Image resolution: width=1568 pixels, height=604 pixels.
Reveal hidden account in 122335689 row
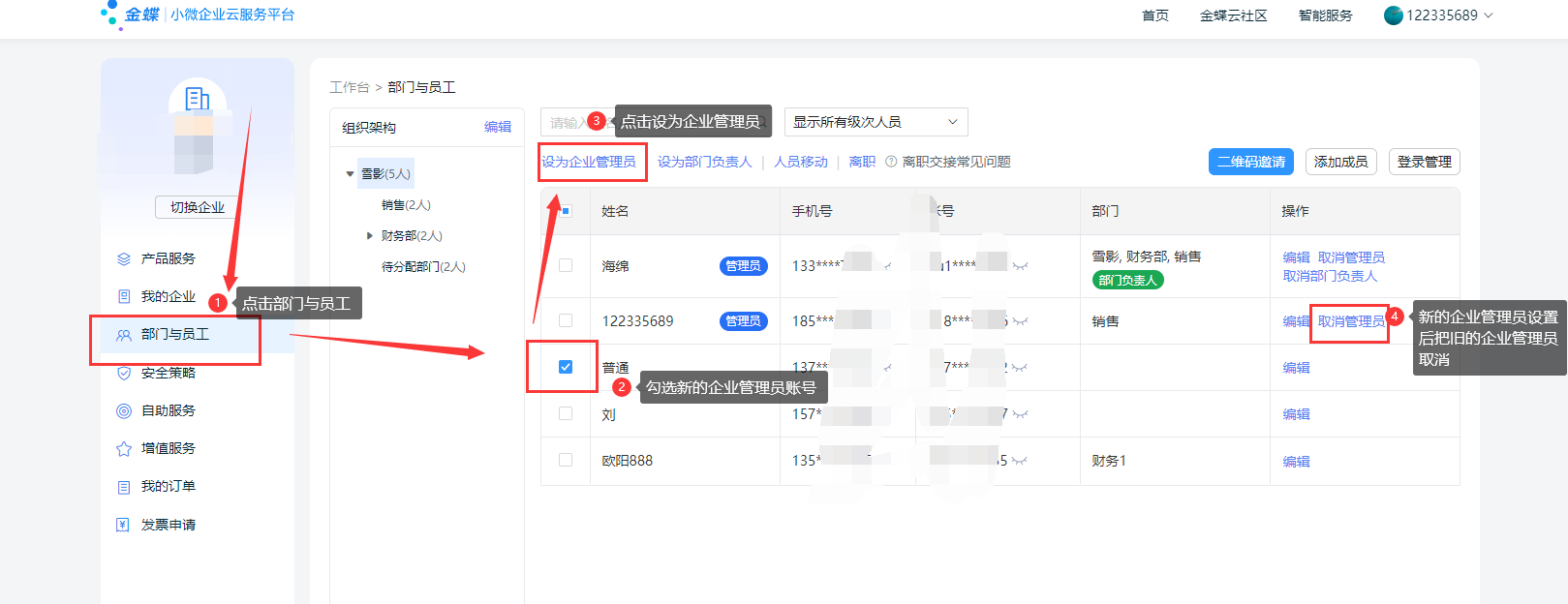click(1019, 321)
